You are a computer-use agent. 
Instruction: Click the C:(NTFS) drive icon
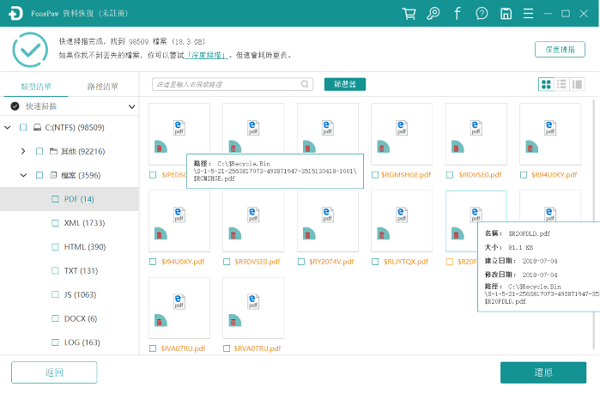tap(37, 127)
